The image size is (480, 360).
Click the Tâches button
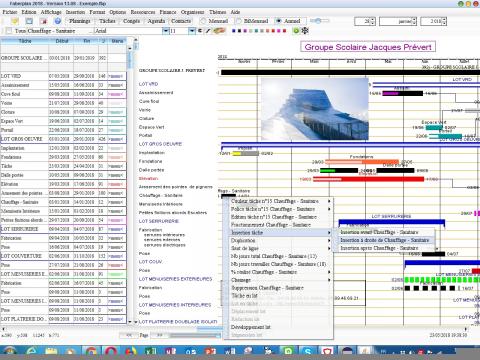pos(107,21)
